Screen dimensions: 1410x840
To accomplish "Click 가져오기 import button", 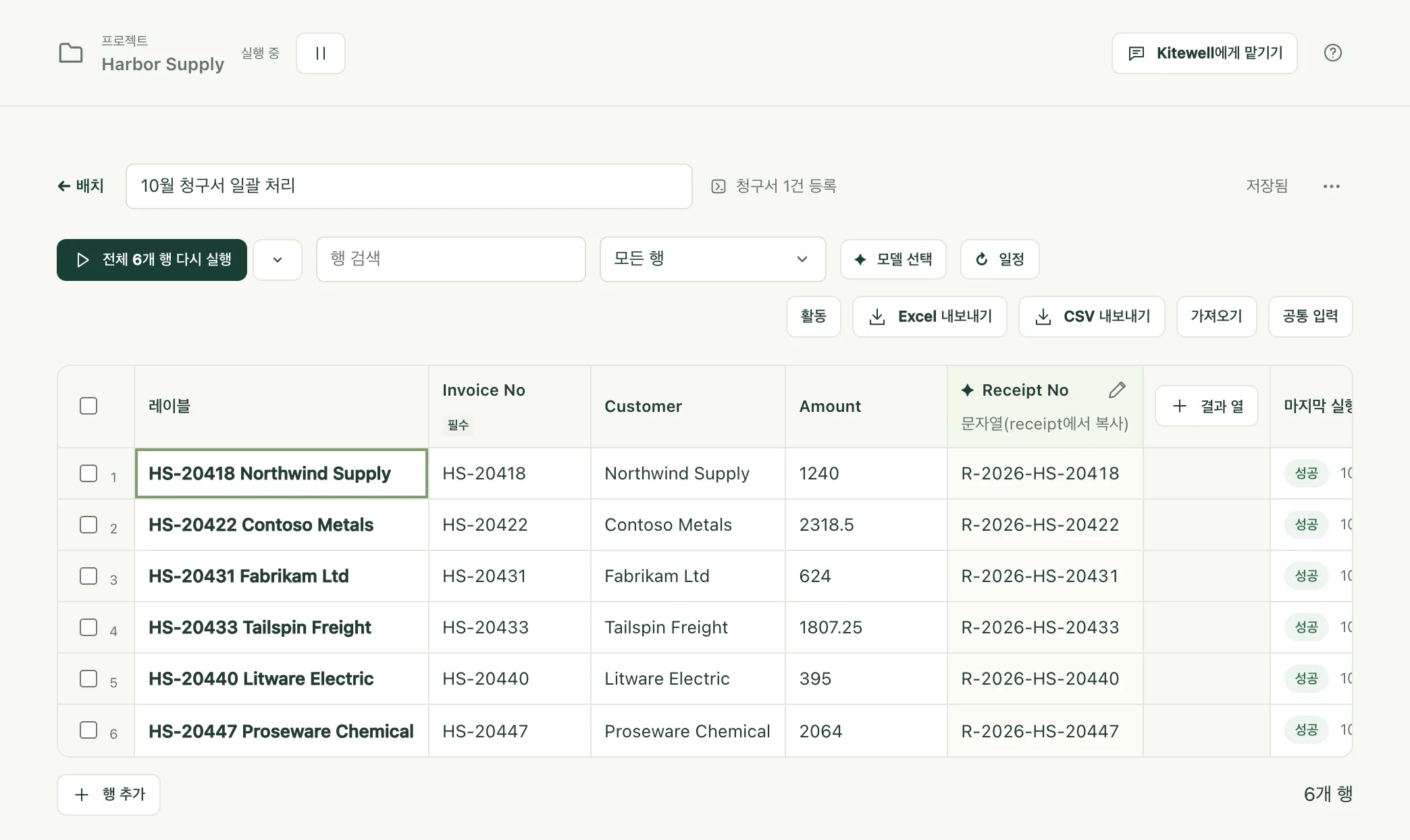I will click(1217, 317).
